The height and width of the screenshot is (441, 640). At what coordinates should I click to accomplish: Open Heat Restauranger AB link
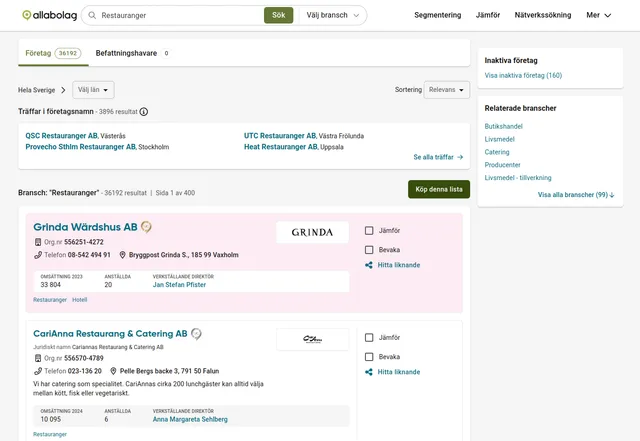(x=281, y=147)
